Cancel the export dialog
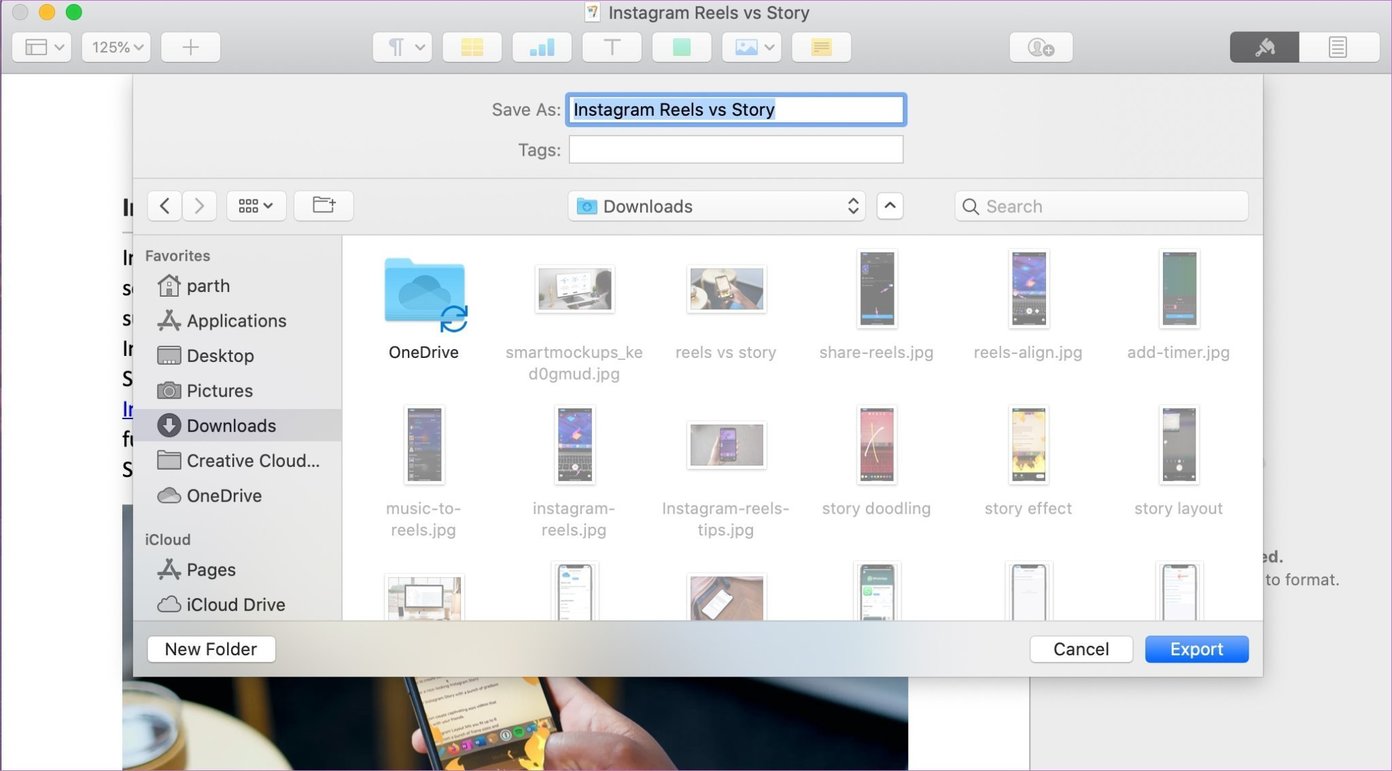The image size is (1392, 771). point(1081,649)
